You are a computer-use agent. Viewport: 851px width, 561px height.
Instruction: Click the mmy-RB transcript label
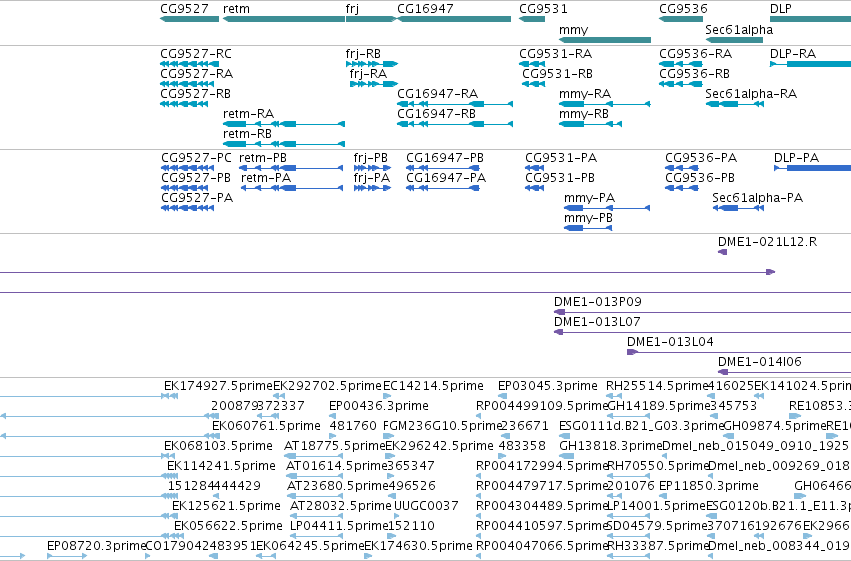point(584,114)
